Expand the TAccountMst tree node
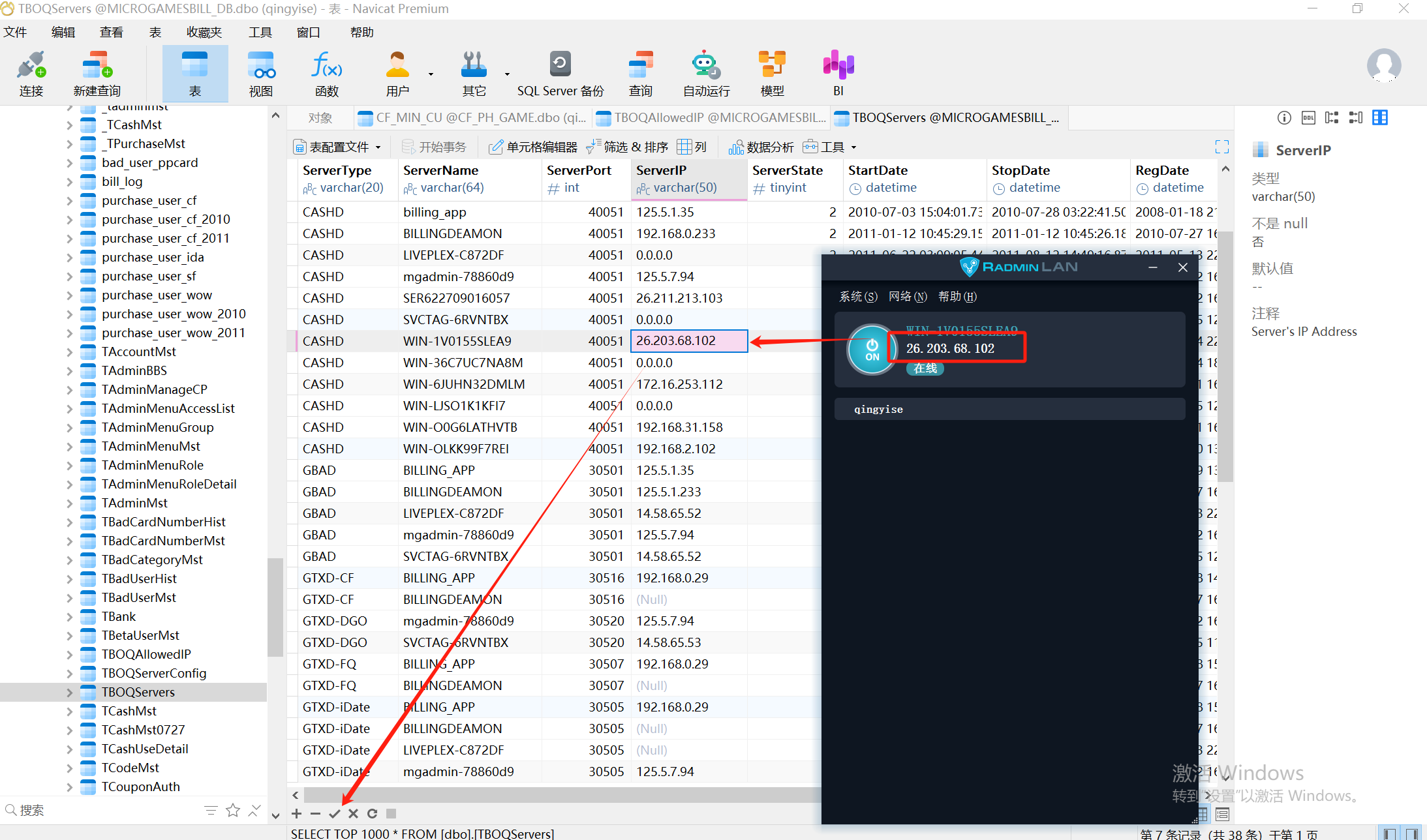Viewport: 1427px width, 840px height. [70, 352]
